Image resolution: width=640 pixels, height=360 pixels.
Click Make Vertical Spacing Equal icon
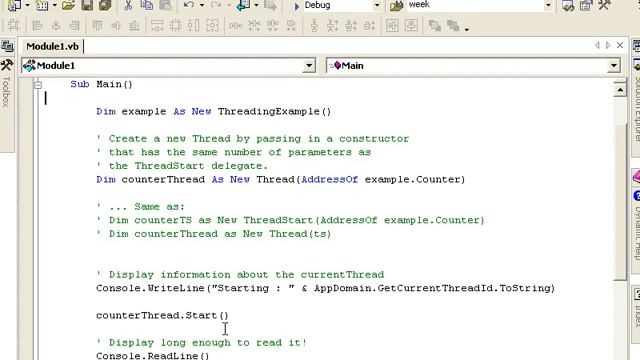[x=314, y=25]
